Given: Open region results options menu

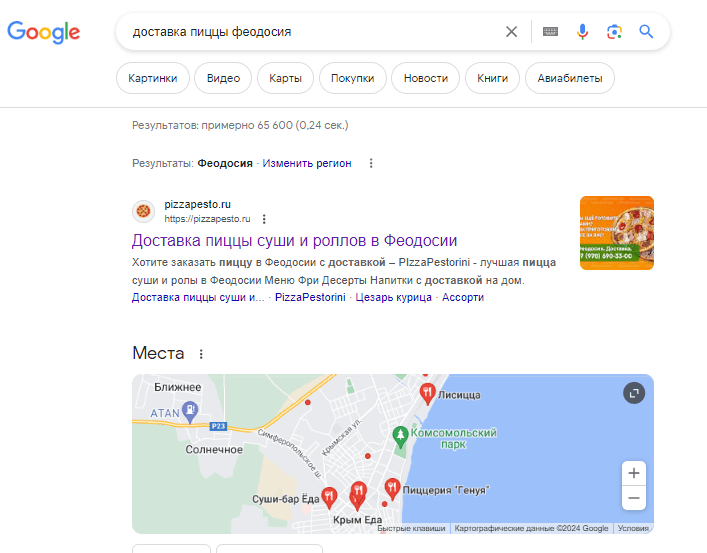Looking at the screenshot, I should (371, 163).
